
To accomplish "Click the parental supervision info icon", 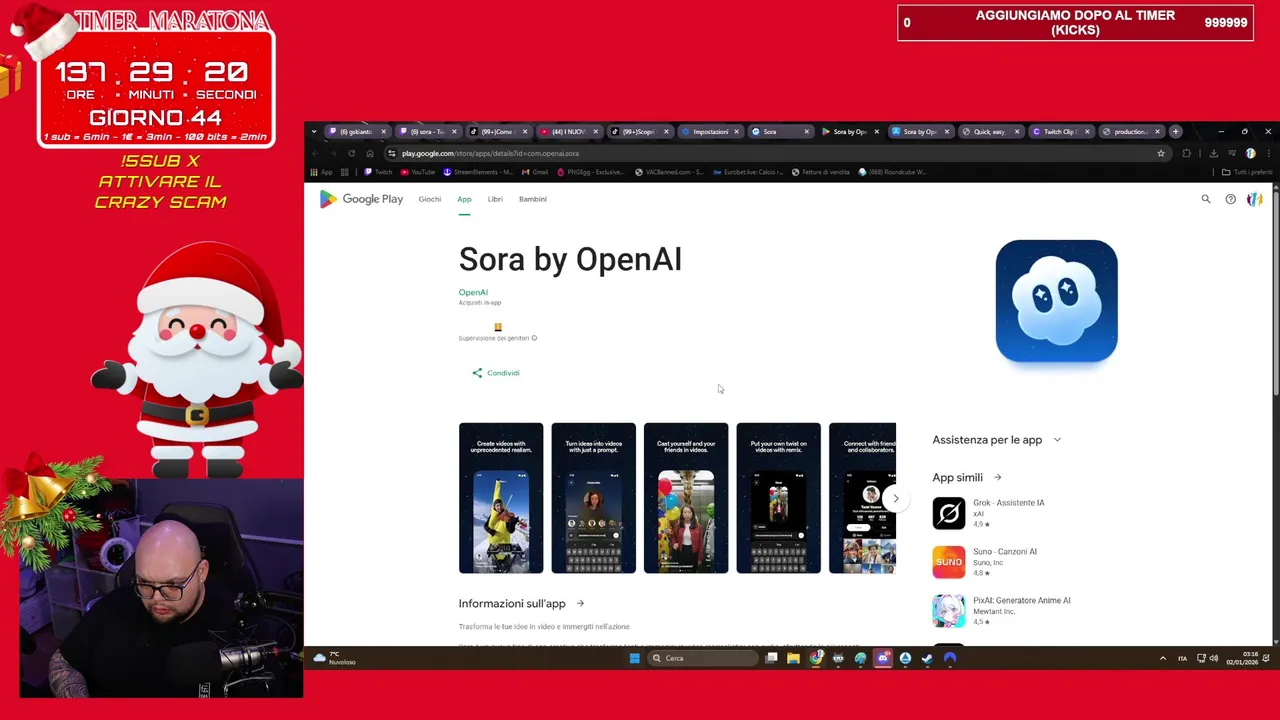I will (534, 338).
